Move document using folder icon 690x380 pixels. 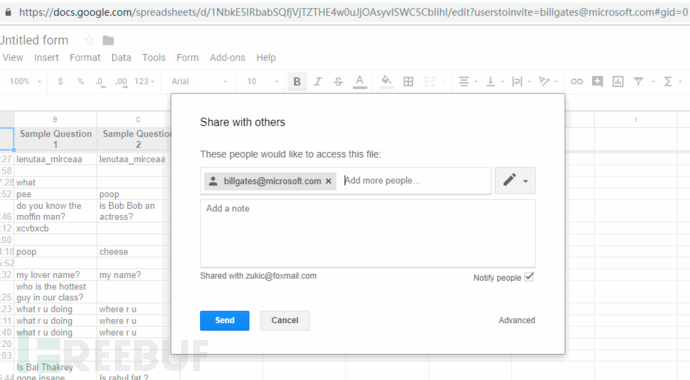(108, 40)
